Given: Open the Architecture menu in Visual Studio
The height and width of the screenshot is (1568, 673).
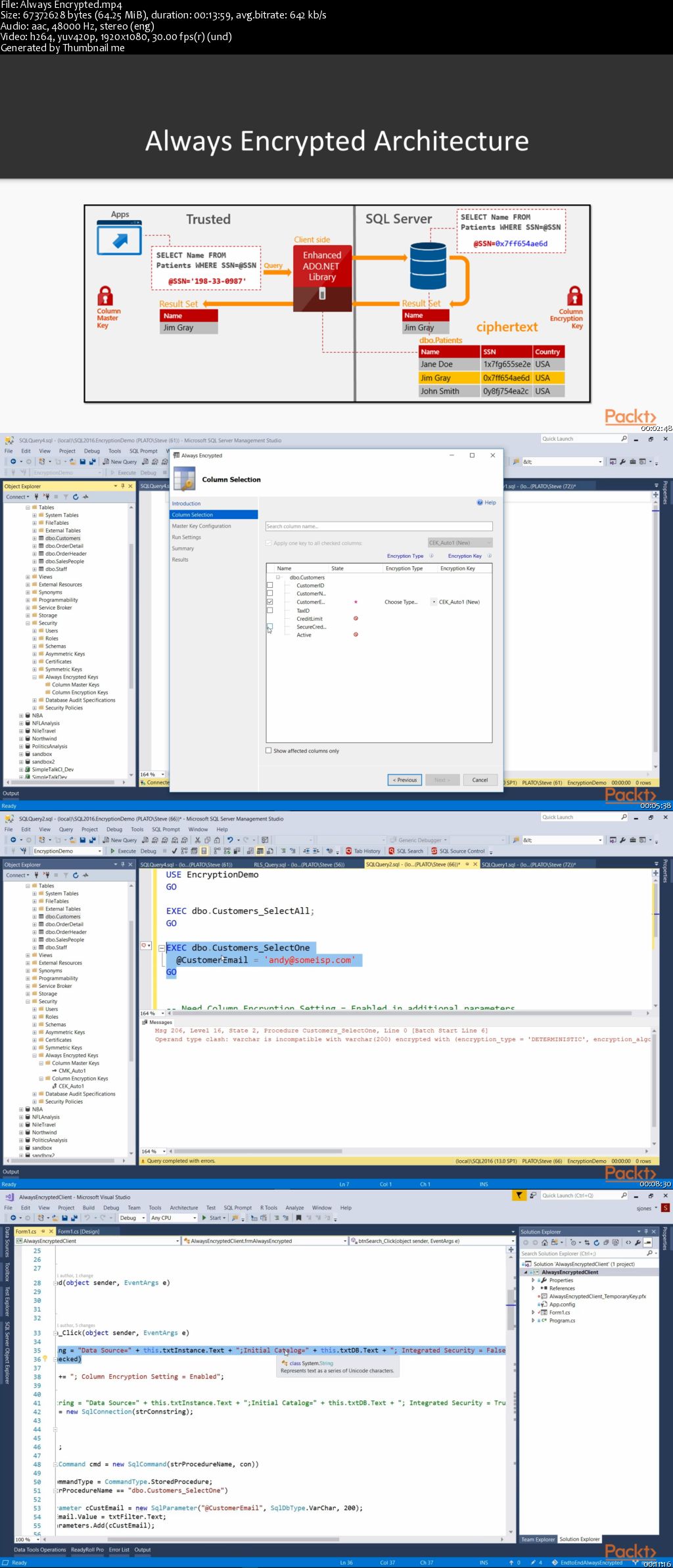Looking at the screenshot, I should pos(184,1207).
